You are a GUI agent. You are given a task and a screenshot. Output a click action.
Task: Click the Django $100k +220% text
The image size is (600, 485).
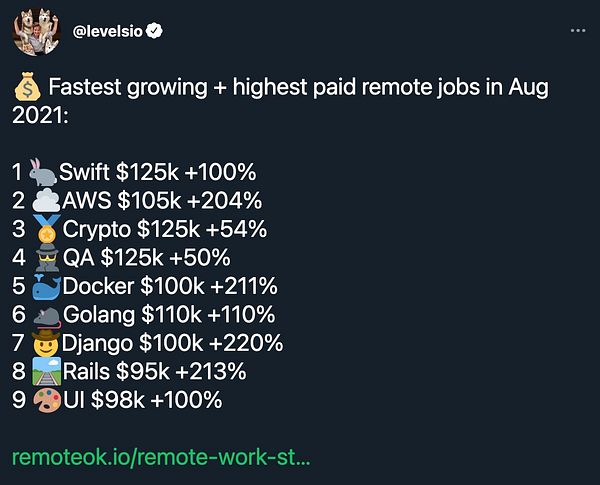172,344
